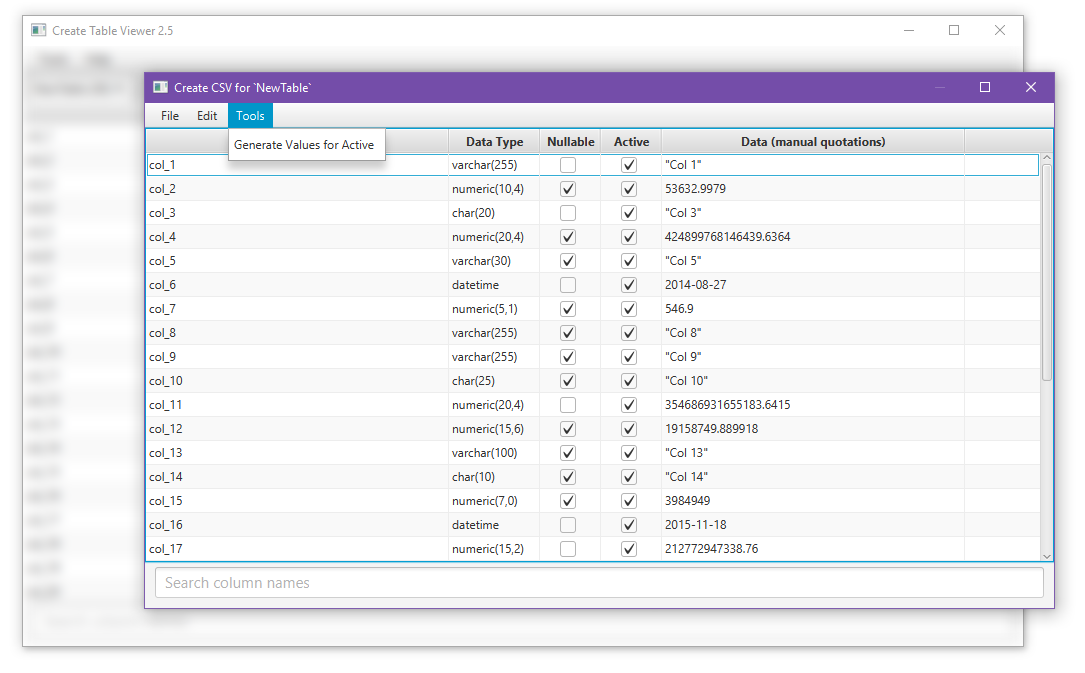Toggle the Active checkbox for col_17

pyautogui.click(x=629, y=549)
